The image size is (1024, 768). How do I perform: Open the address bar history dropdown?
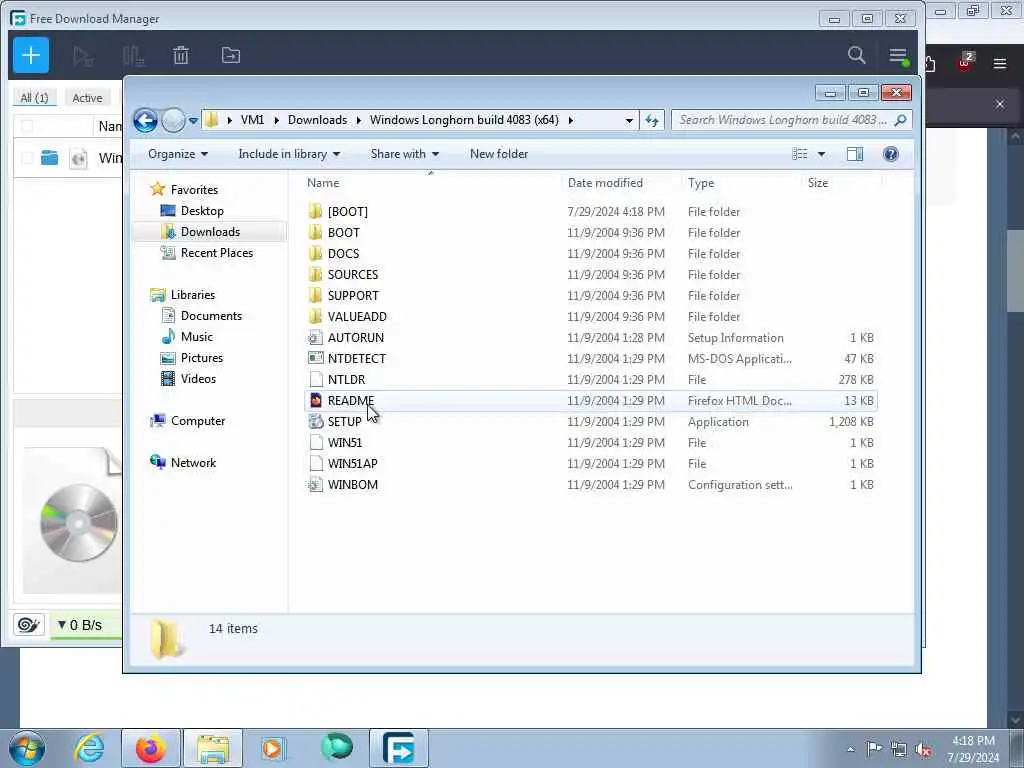pos(629,121)
